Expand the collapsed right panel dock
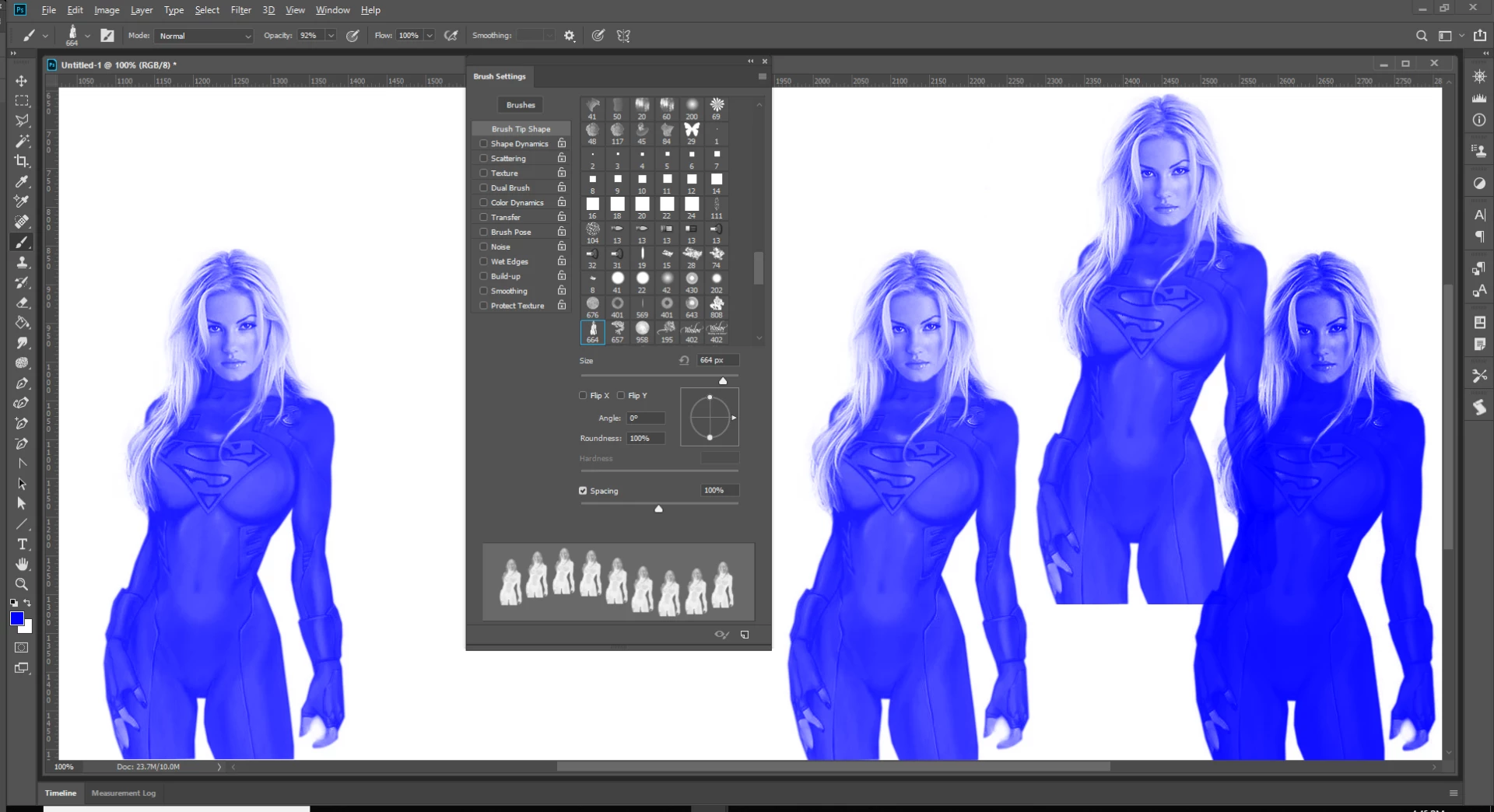This screenshot has height=812, width=1494. (1486, 54)
